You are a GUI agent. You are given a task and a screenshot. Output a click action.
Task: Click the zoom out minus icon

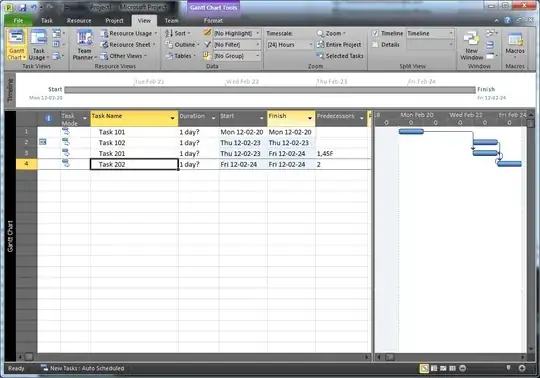click(463, 368)
